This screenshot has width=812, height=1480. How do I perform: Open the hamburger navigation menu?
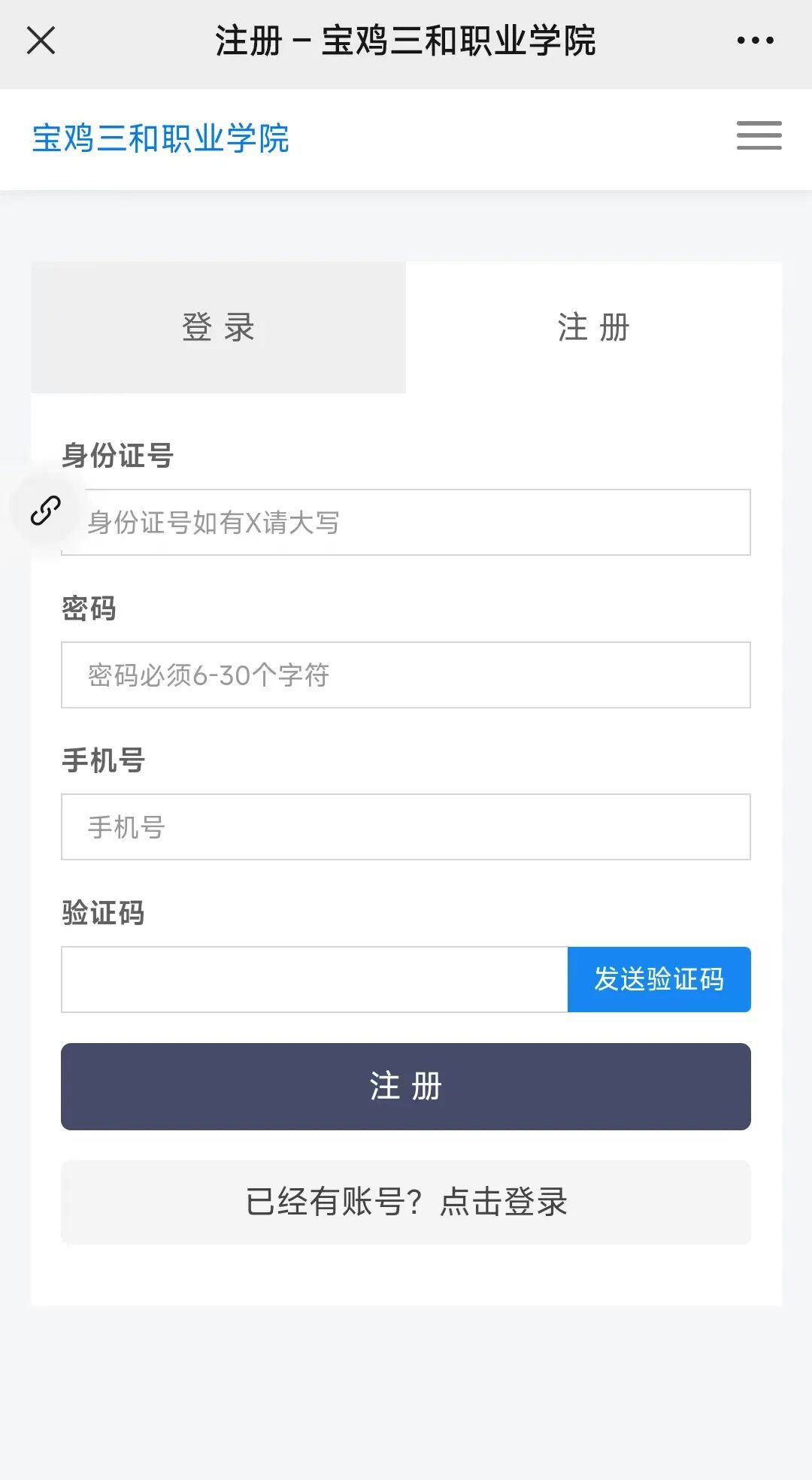pyautogui.click(x=759, y=135)
